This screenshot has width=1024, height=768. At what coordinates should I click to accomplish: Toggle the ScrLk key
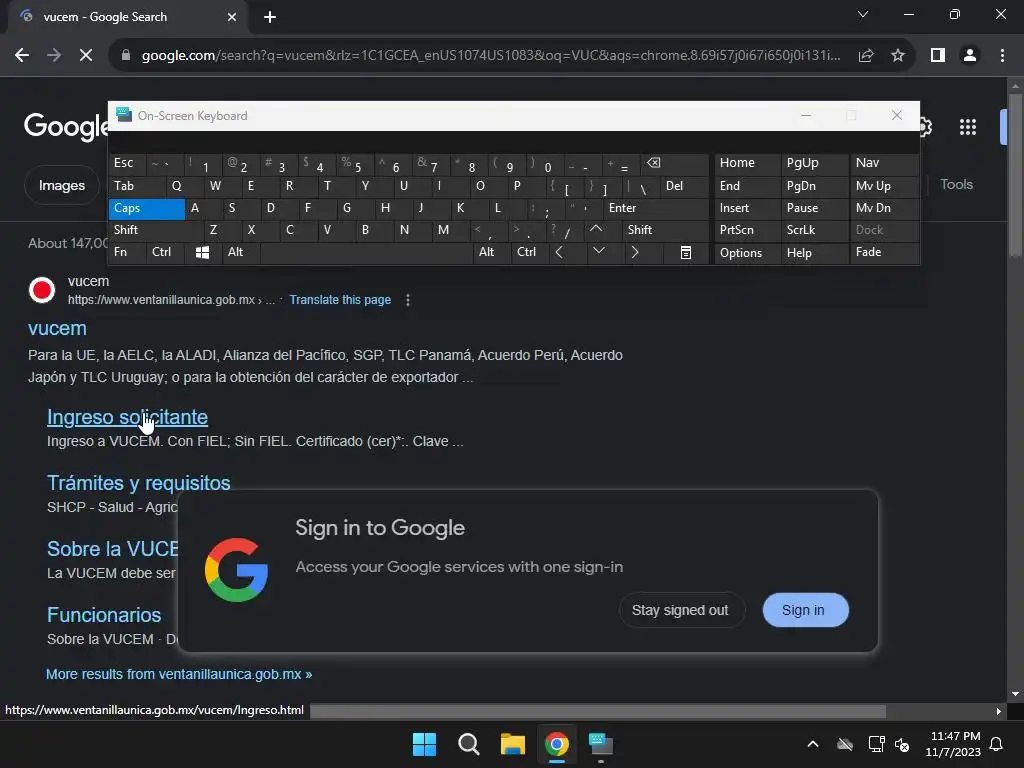(x=815, y=231)
